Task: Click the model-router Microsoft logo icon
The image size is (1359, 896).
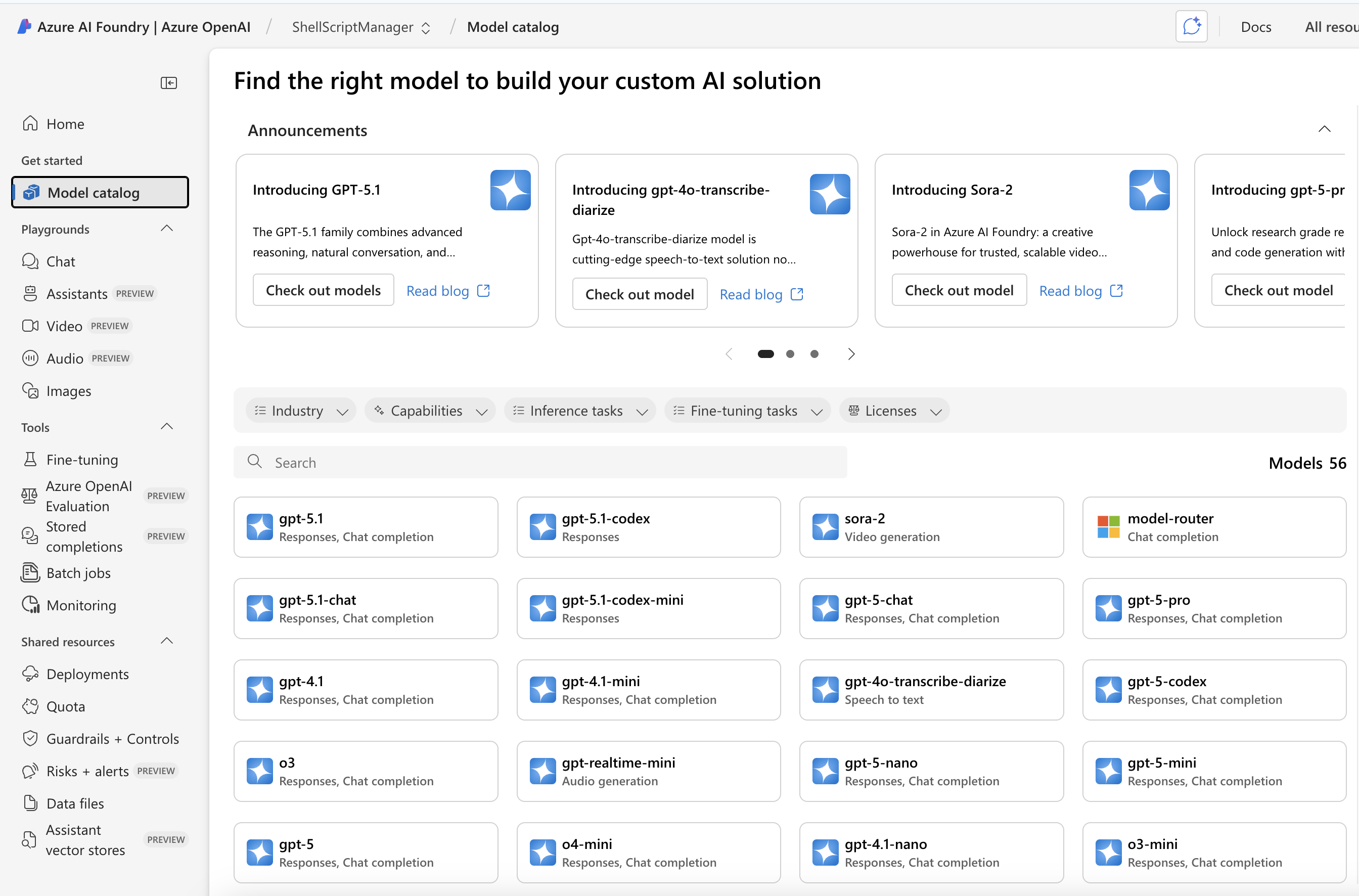Action: pyautogui.click(x=1108, y=527)
